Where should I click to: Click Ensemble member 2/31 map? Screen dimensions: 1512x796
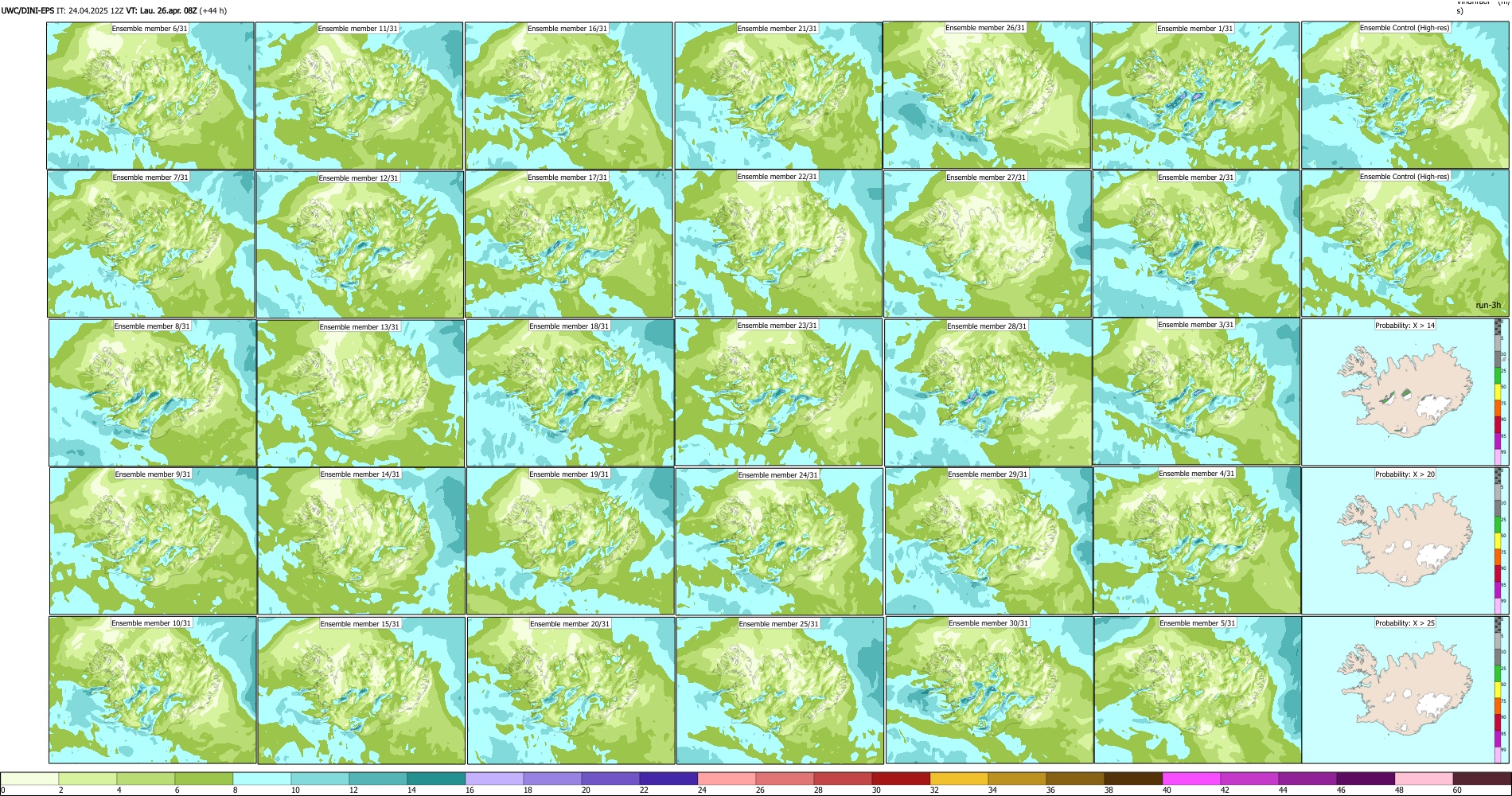1196,244
